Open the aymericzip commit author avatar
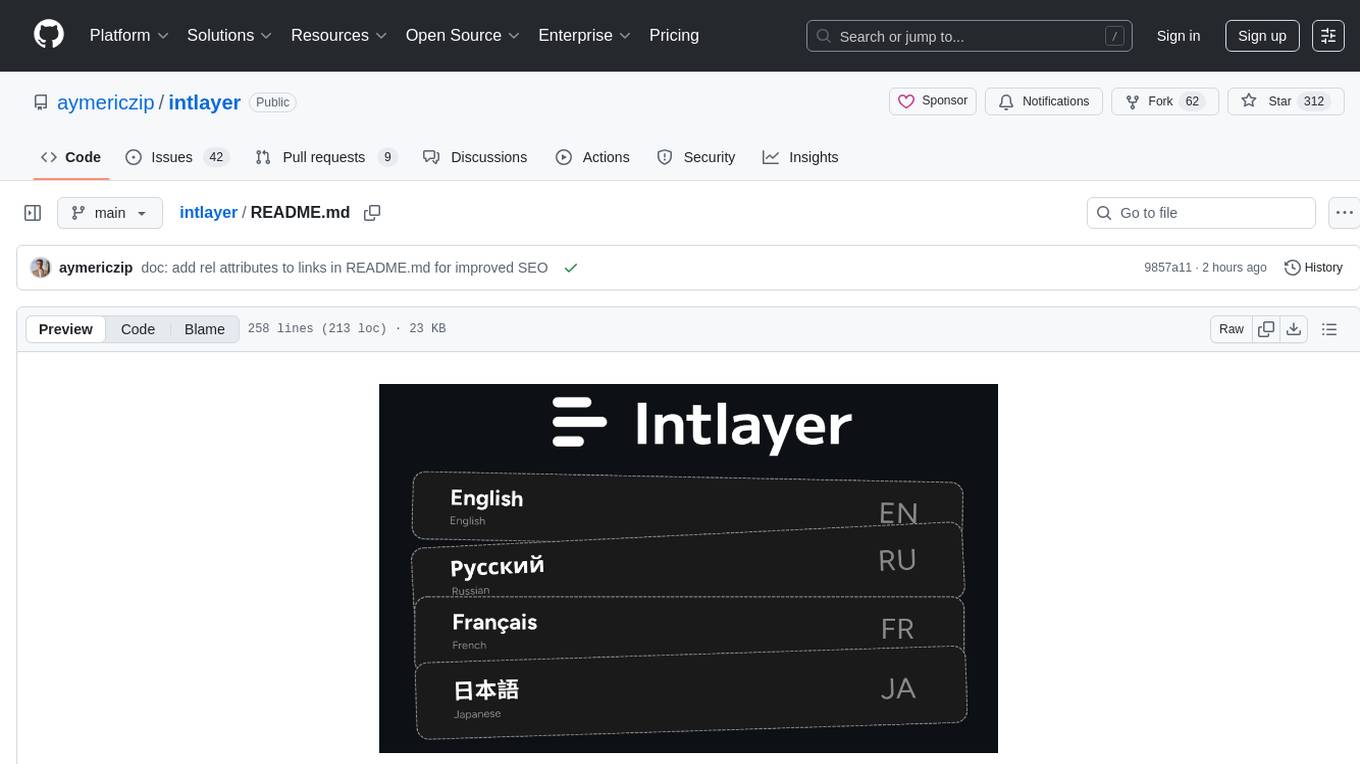The width and height of the screenshot is (1360, 764). [x=40, y=267]
